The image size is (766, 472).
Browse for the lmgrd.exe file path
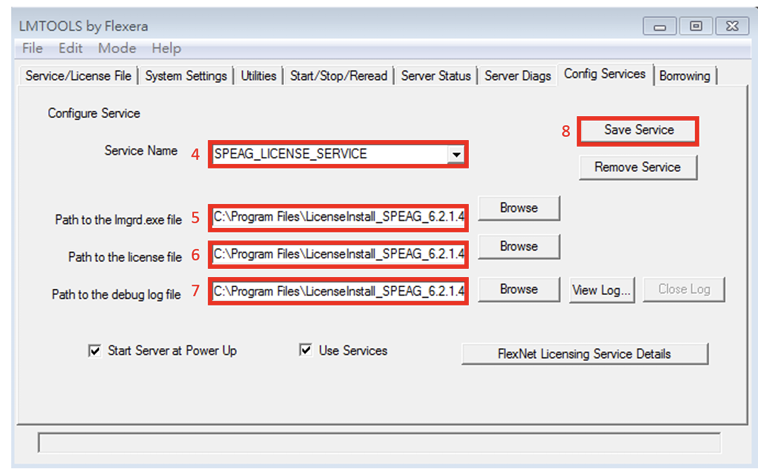pos(518,208)
